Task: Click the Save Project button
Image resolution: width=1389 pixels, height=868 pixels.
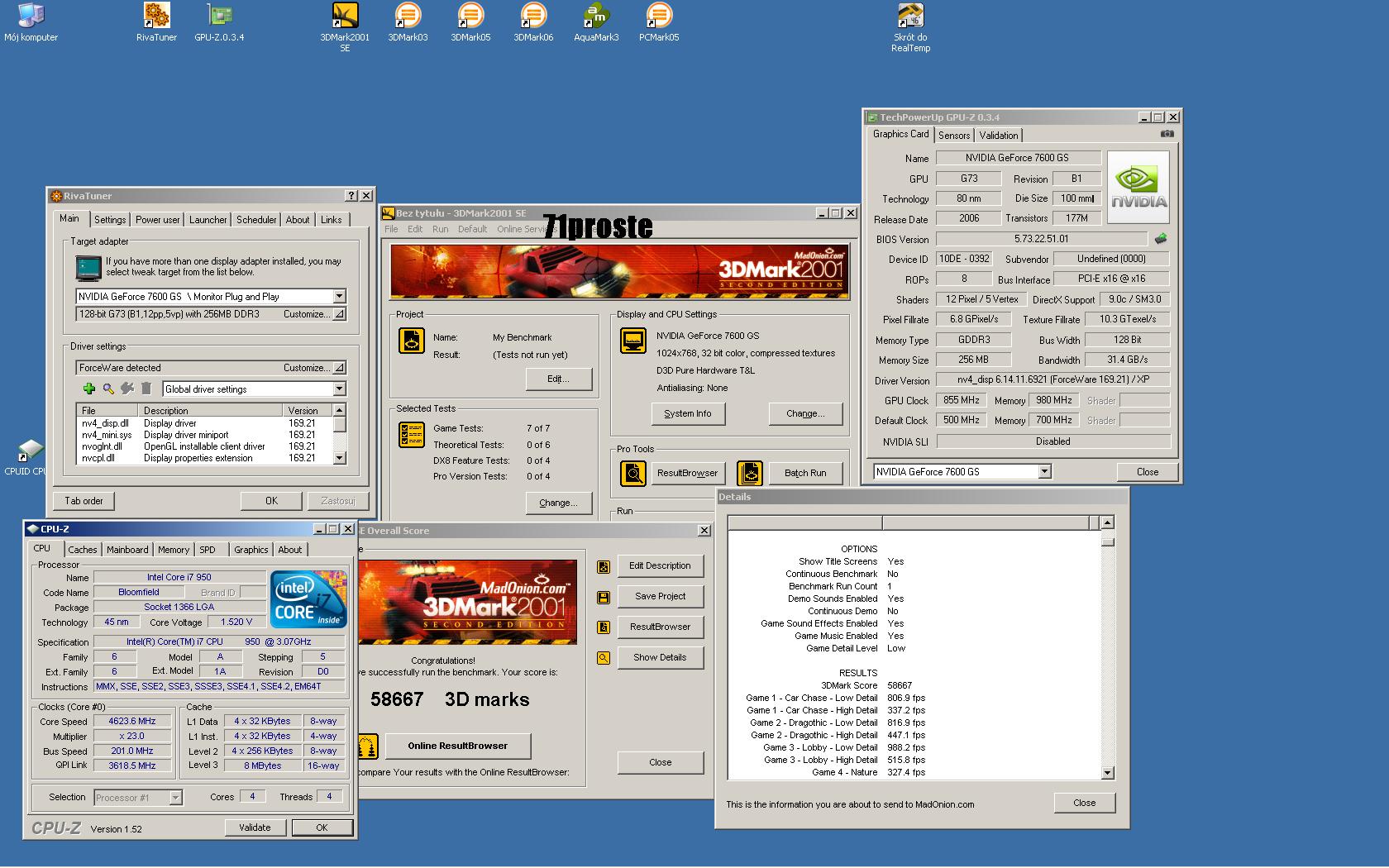Action: (661, 596)
